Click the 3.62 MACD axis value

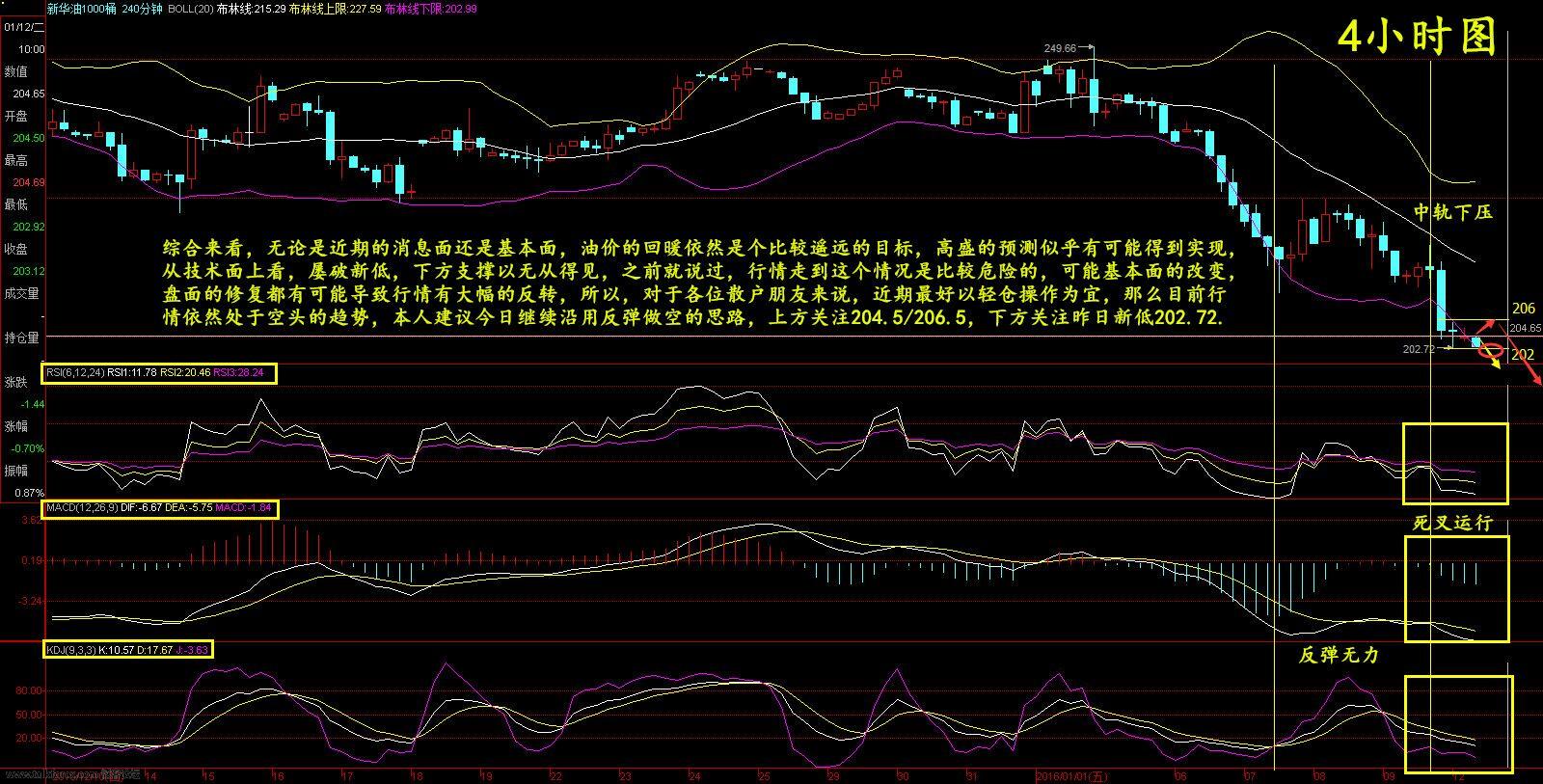pyautogui.click(x=31, y=520)
